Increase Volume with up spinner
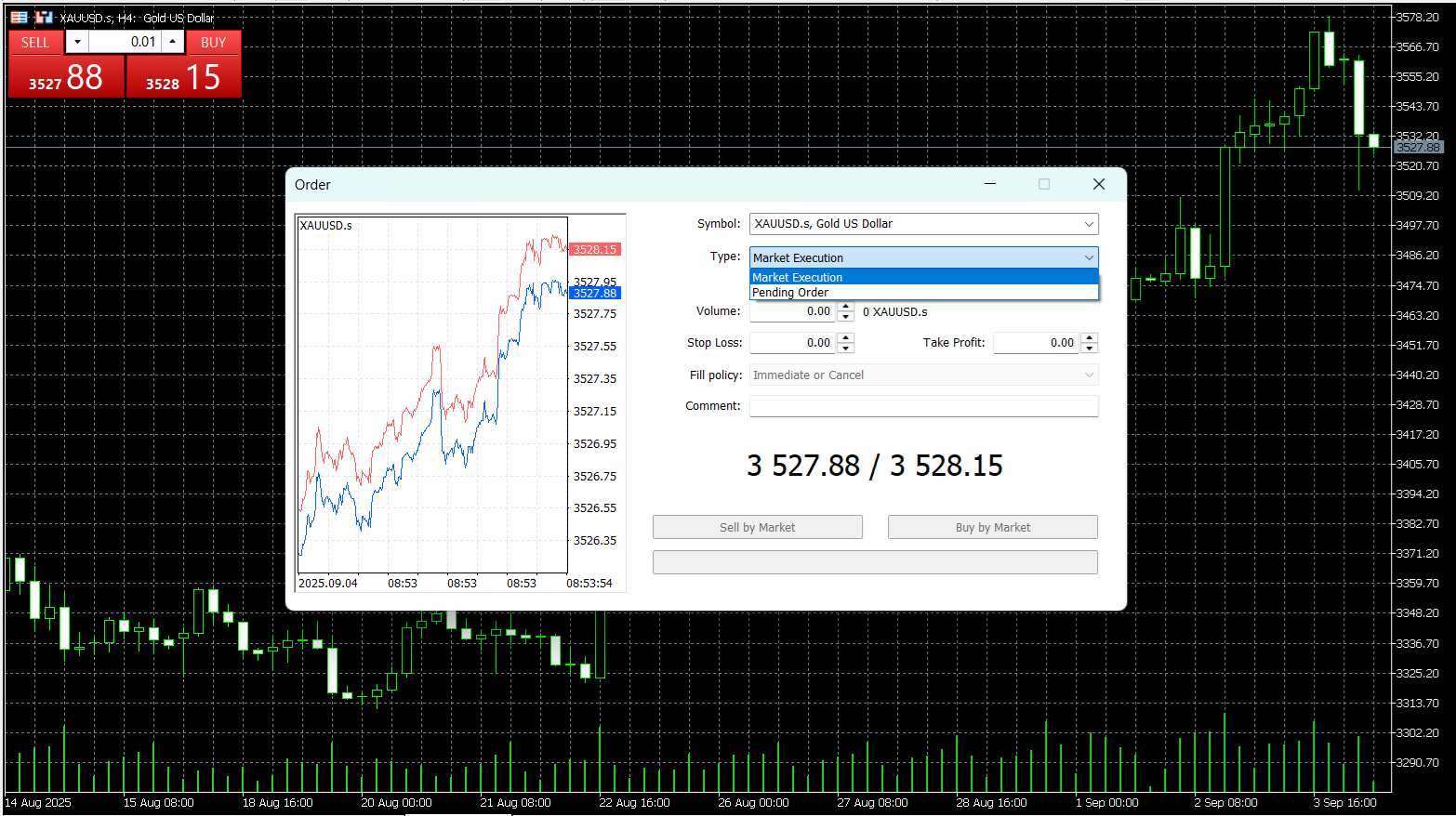This screenshot has height=816, width=1456. click(845, 307)
